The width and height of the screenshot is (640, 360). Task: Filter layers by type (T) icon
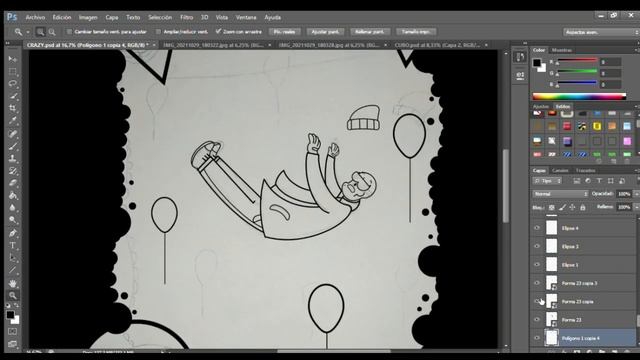(x=599, y=180)
